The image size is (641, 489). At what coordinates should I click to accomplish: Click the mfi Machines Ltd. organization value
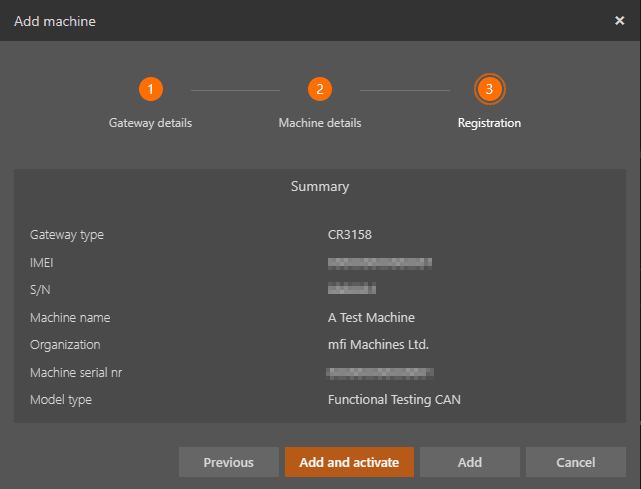pos(377,344)
